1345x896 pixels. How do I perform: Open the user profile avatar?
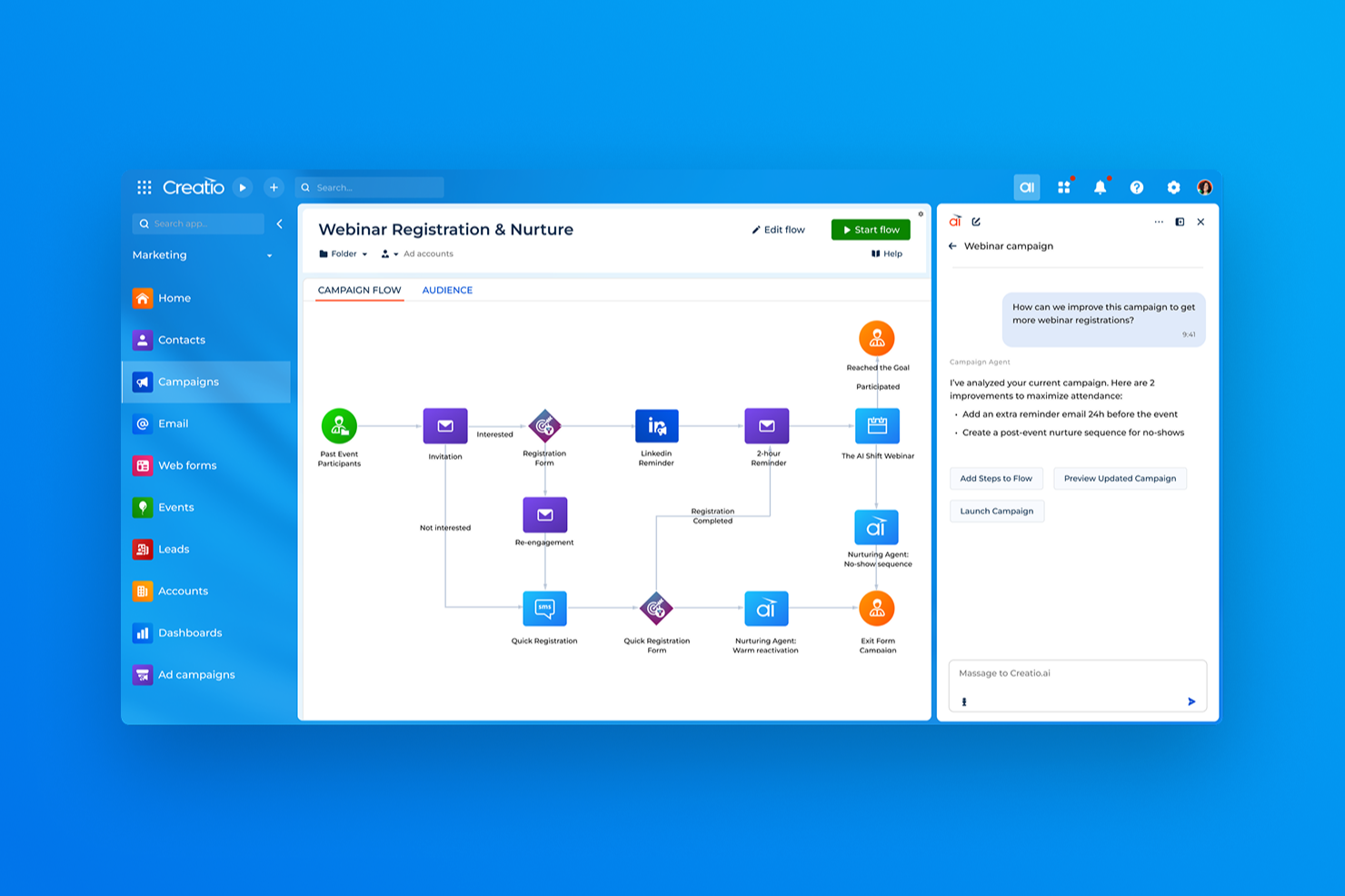pos(1205,187)
